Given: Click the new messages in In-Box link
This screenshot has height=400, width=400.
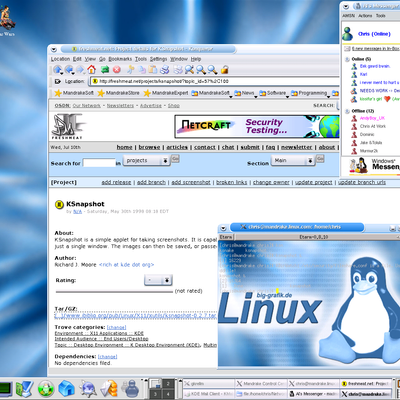Looking at the screenshot, I should pos(376,49).
